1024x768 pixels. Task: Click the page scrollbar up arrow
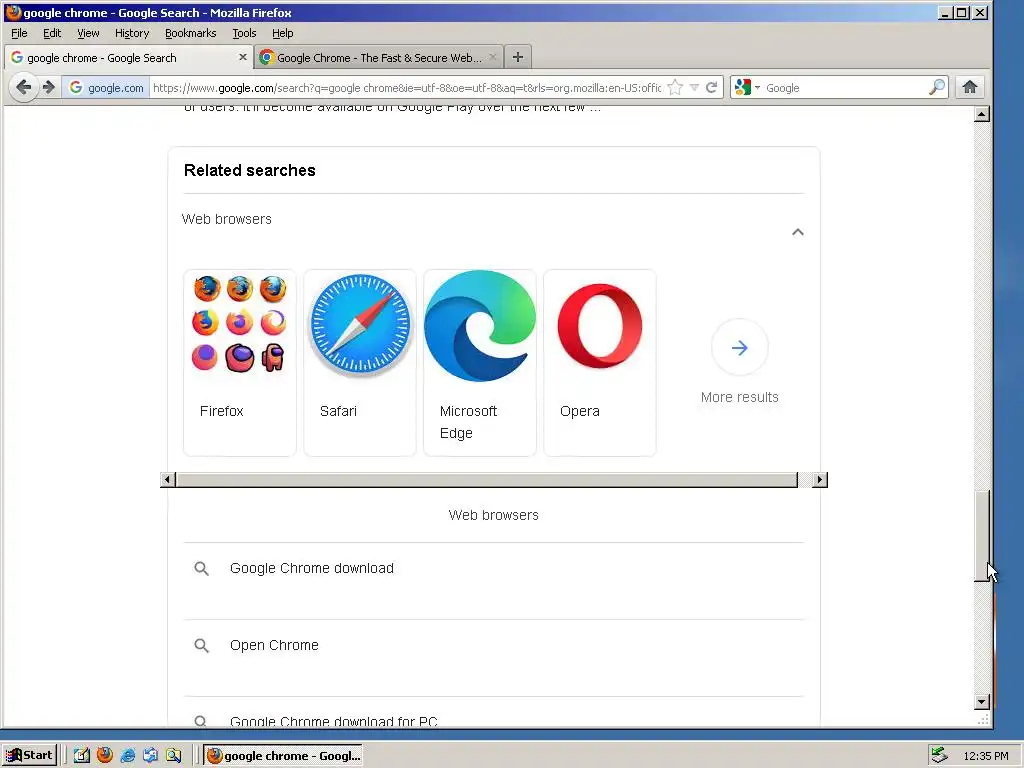point(982,114)
